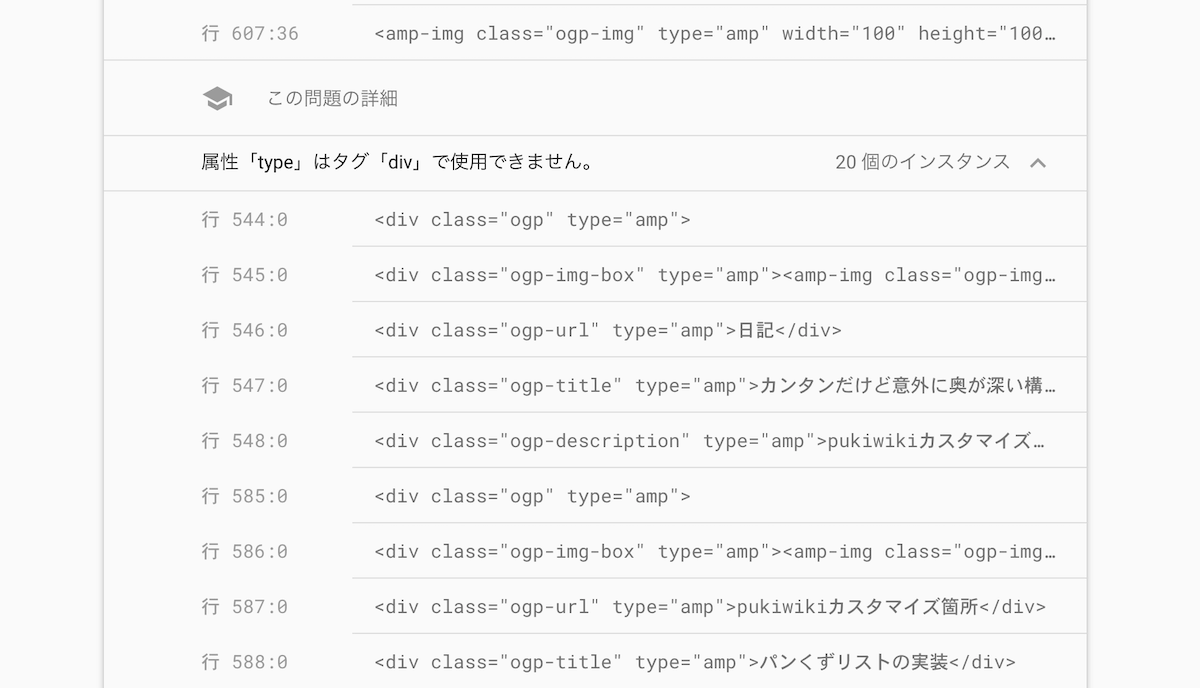Click the graduation cap learn icon
This screenshot has height=688, width=1200.
[216, 97]
